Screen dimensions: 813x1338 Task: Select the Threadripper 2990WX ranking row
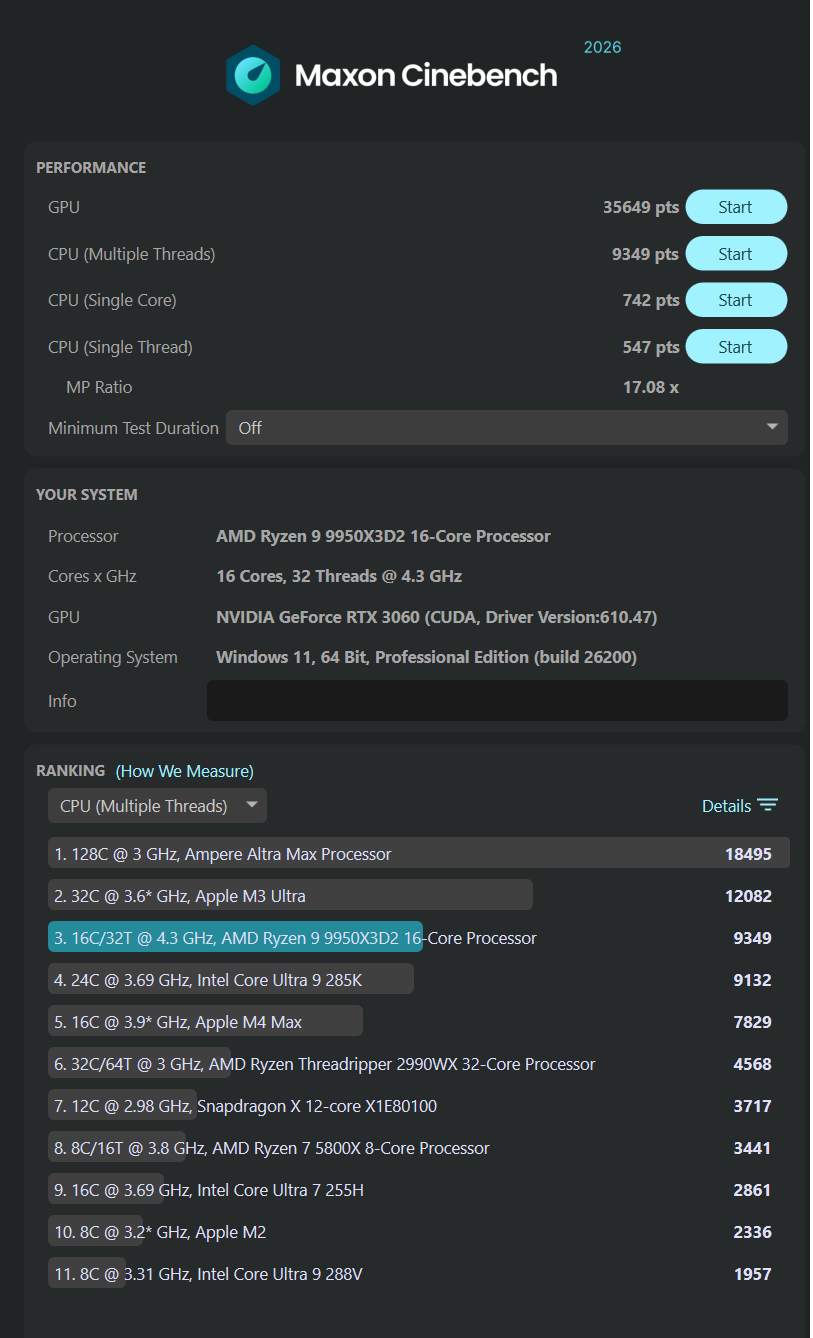click(418, 1064)
